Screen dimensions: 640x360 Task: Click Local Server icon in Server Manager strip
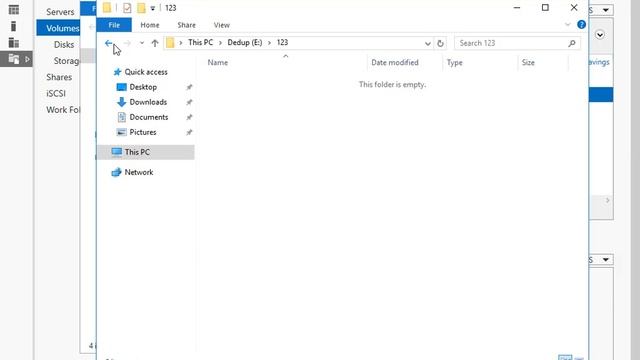tap(13, 26)
